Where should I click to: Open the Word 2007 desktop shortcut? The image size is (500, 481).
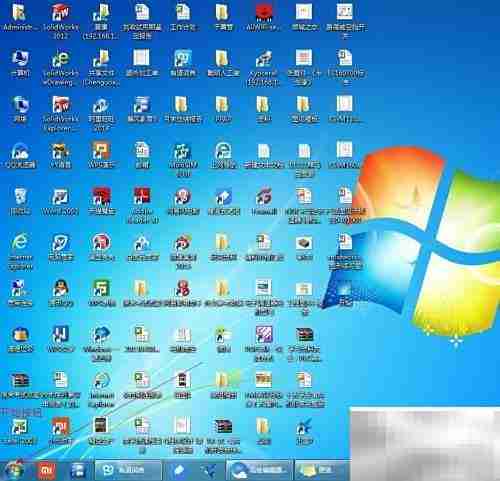pos(61,201)
